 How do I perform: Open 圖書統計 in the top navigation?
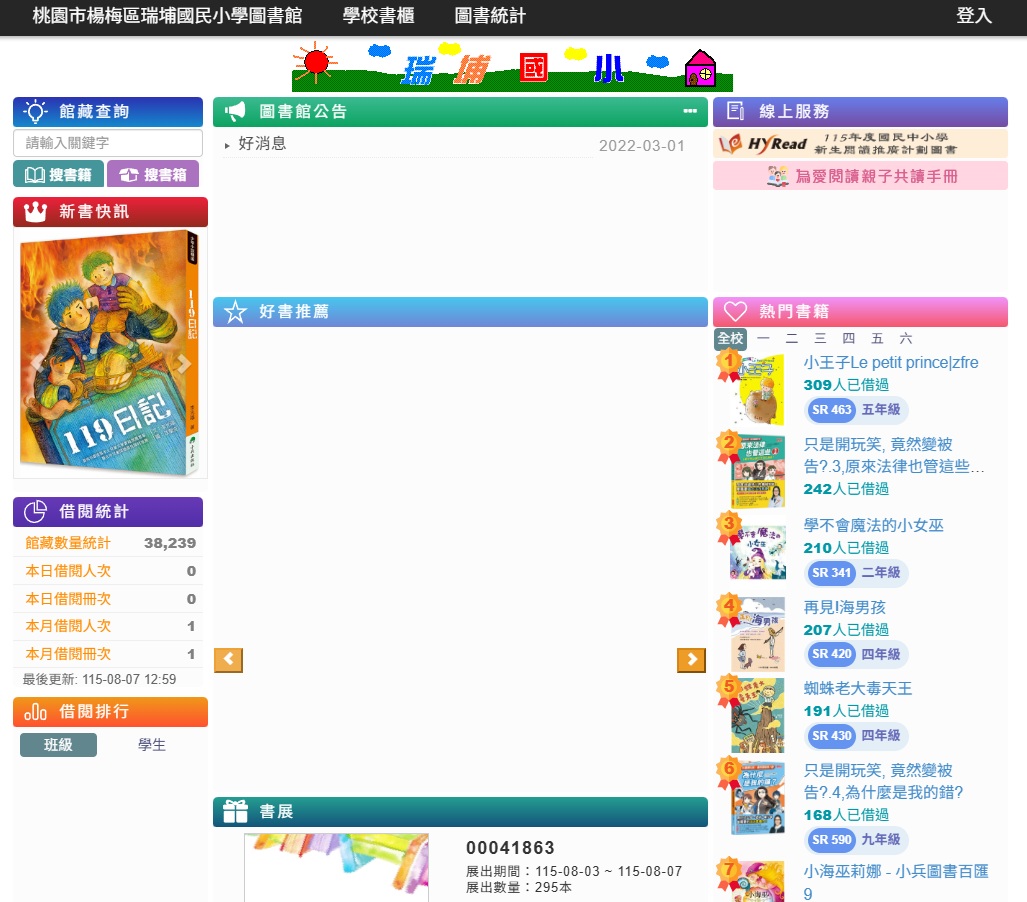pyautogui.click(x=490, y=16)
